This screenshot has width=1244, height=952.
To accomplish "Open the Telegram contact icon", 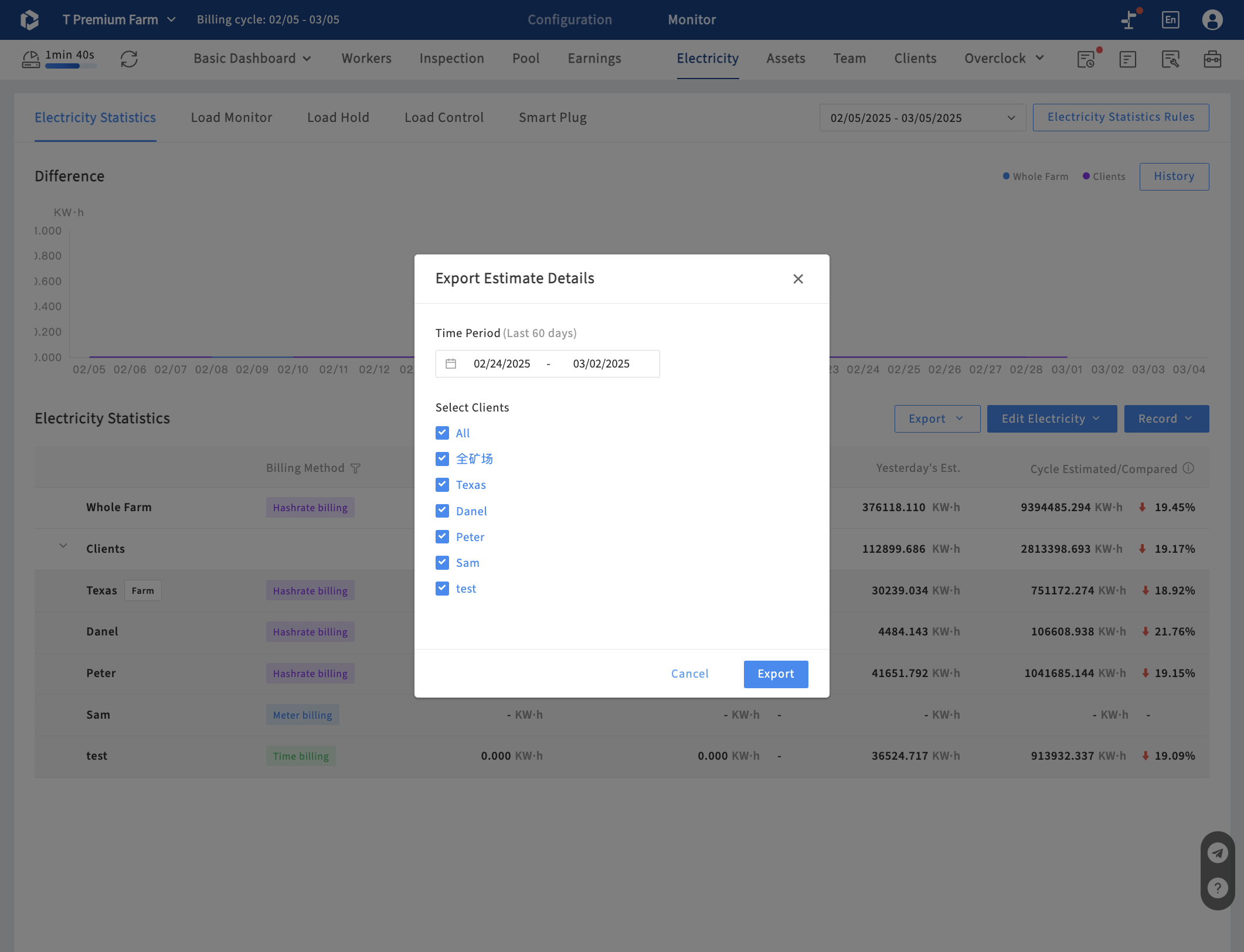I will tap(1218, 853).
